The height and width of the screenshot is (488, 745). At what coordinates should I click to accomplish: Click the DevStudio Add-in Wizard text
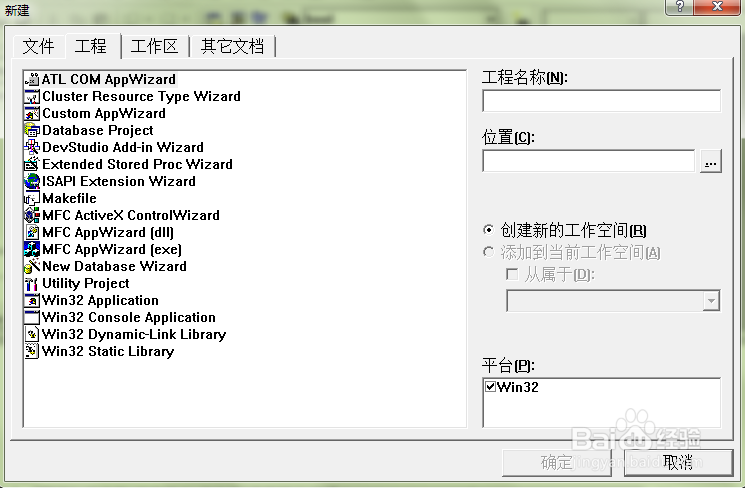(123, 147)
